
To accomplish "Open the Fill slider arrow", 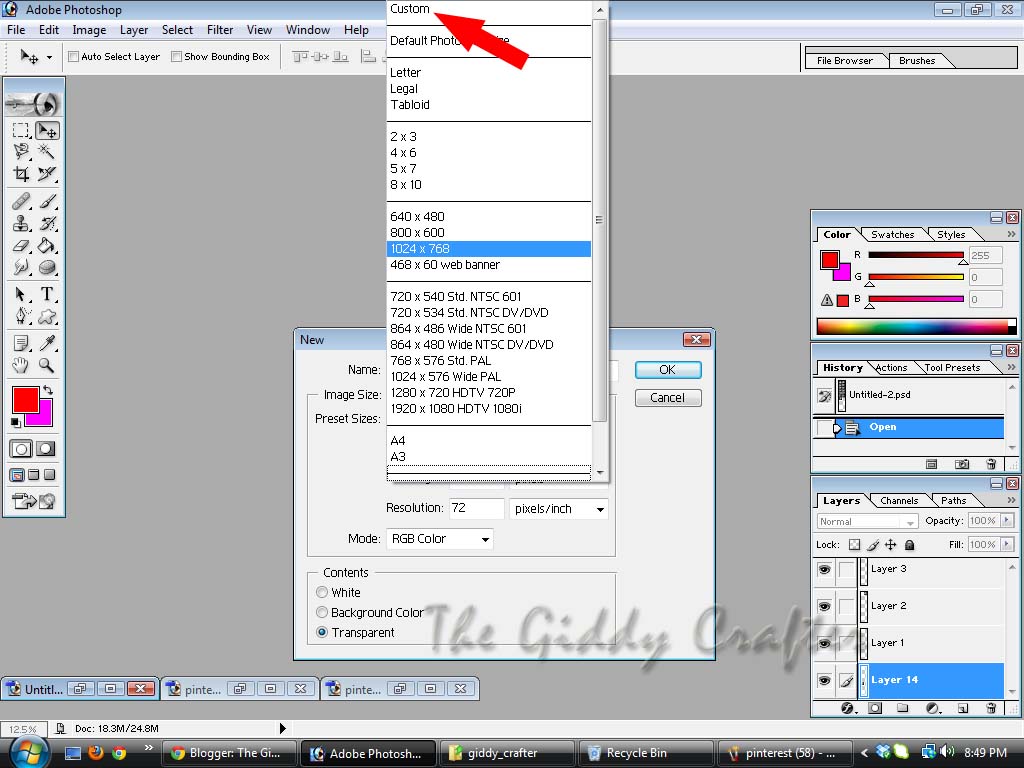I will 1006,544.
